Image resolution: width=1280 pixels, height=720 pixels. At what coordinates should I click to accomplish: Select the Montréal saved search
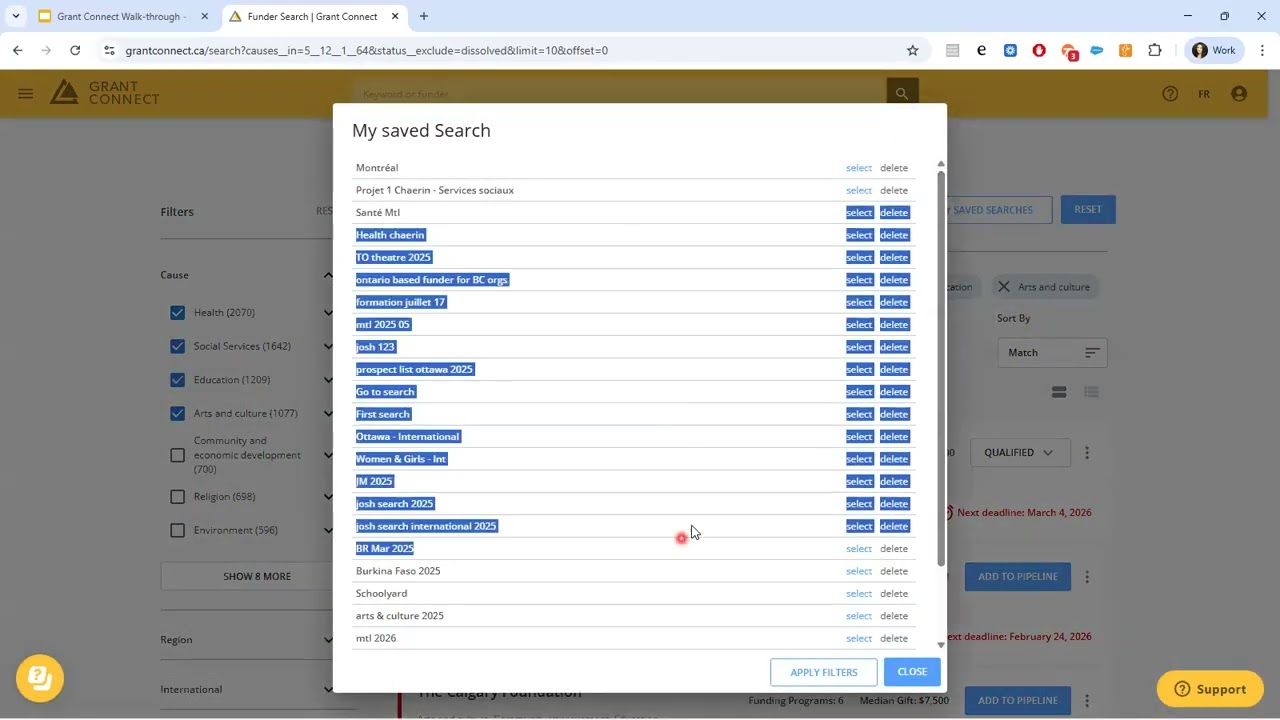(859, 168)
